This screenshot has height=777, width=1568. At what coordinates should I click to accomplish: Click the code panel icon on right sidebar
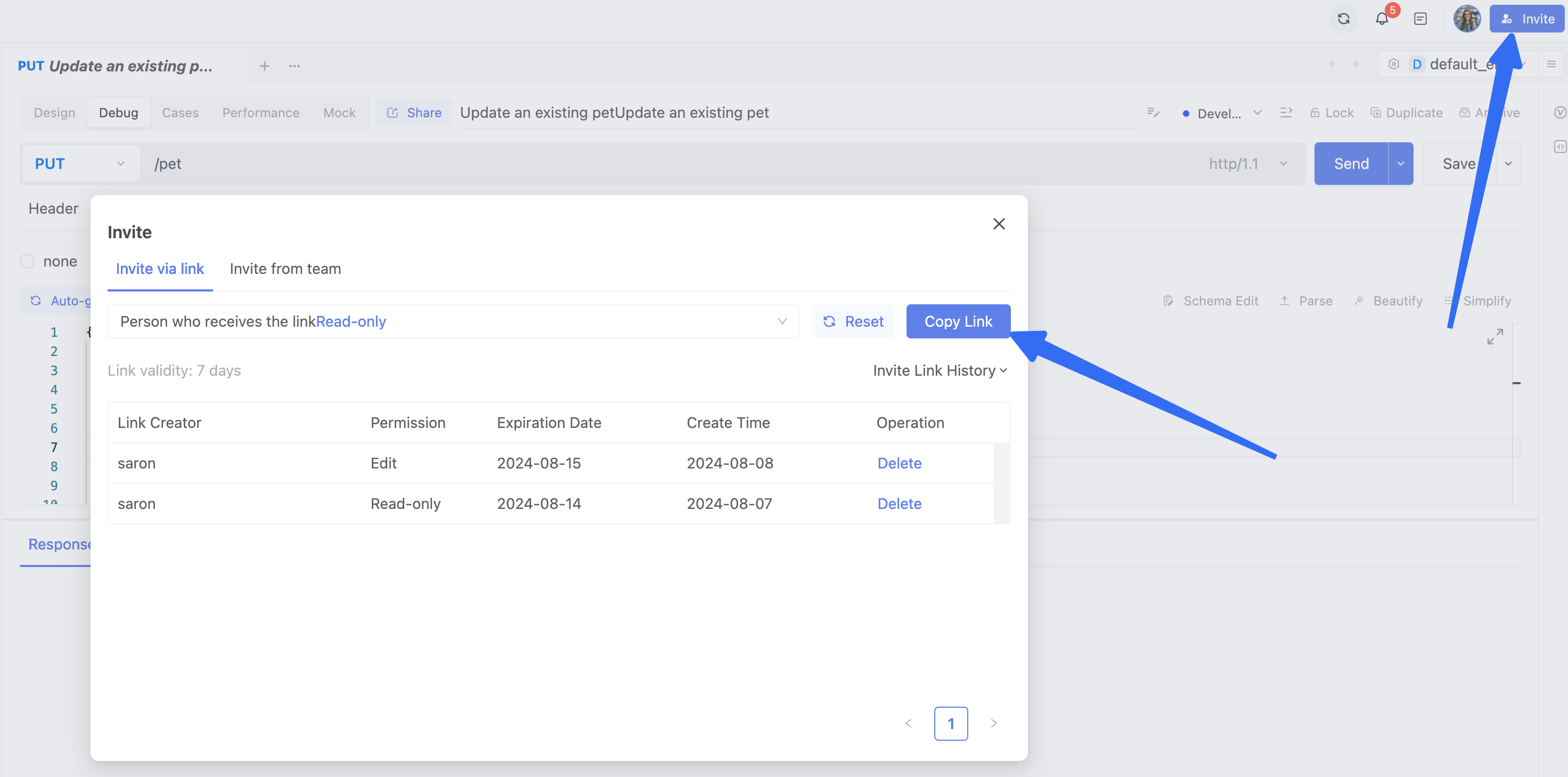tap(1559, 147)
